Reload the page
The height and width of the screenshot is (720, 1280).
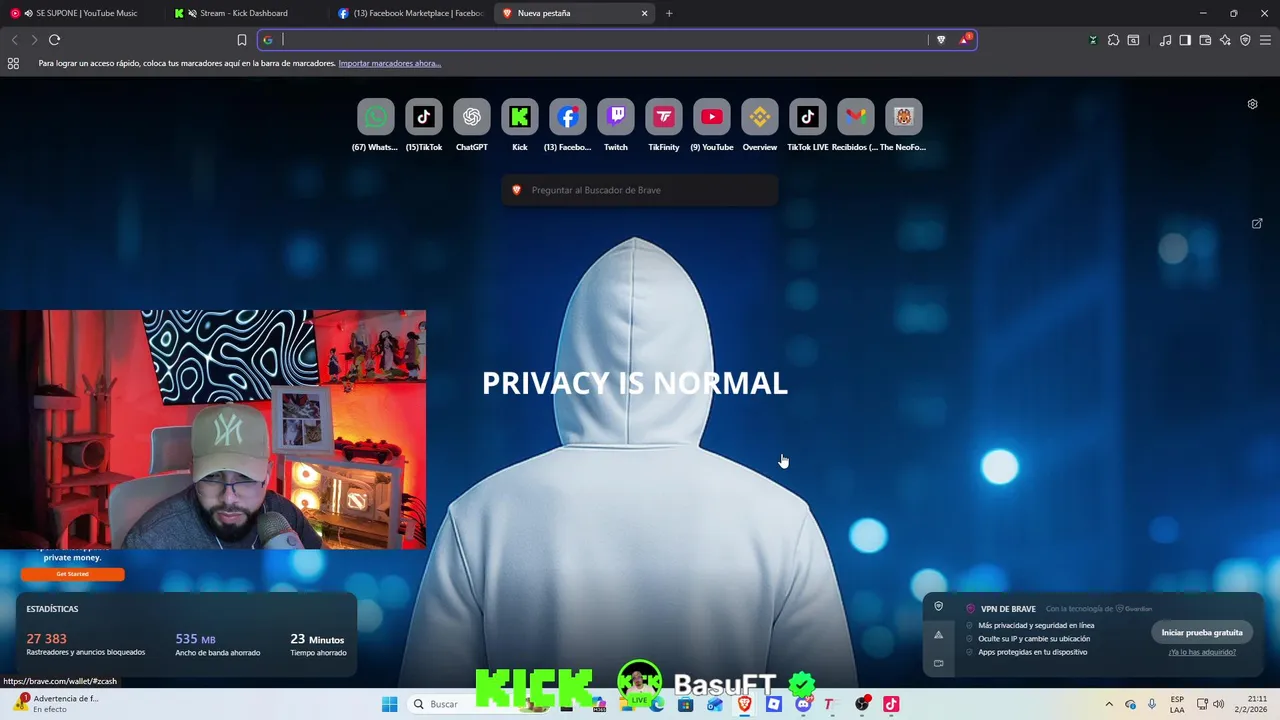pyautogui.click(x=55, y=40)
